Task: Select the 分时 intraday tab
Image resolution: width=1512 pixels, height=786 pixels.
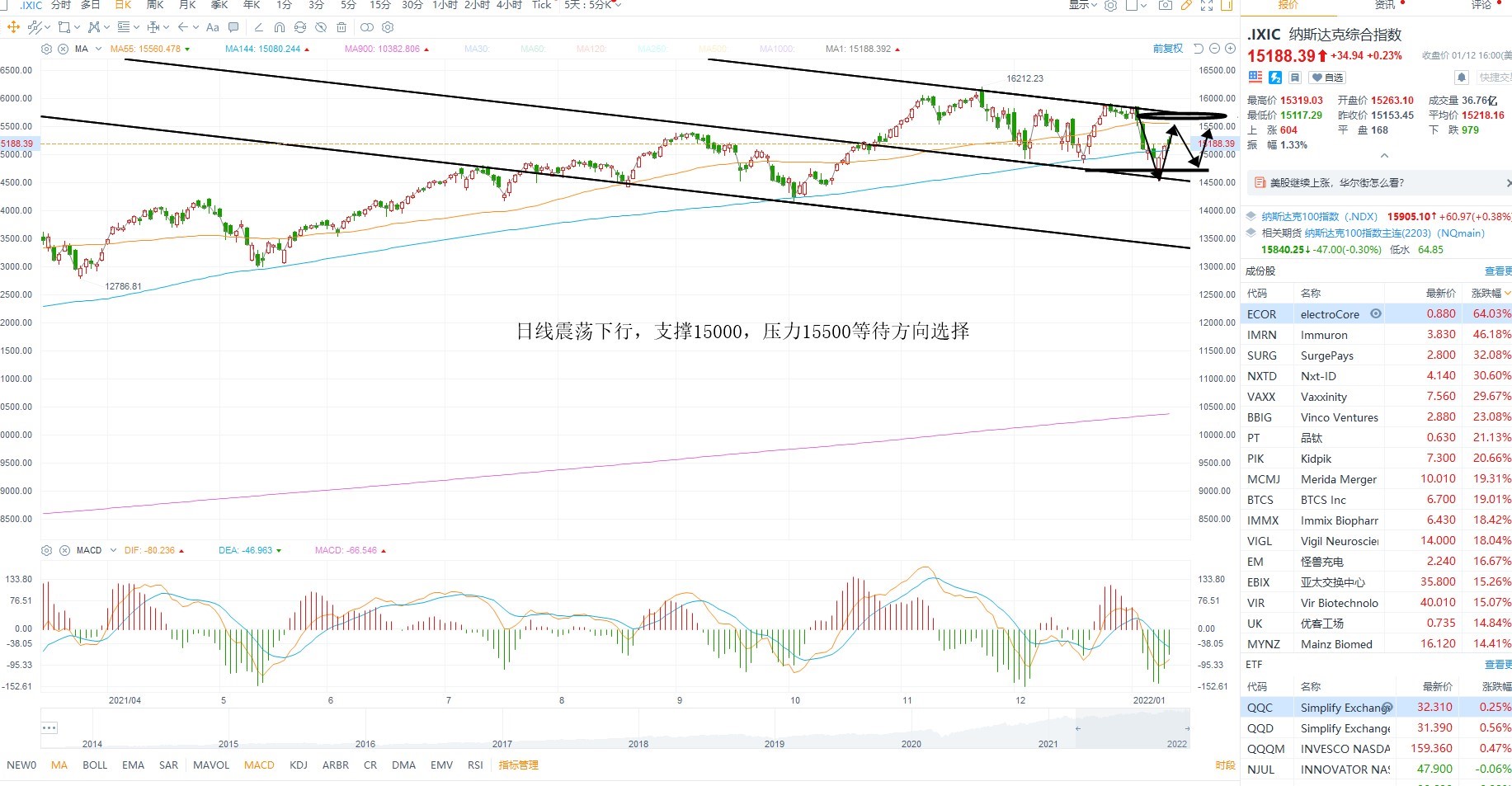Action: click(x=61, y=5)
